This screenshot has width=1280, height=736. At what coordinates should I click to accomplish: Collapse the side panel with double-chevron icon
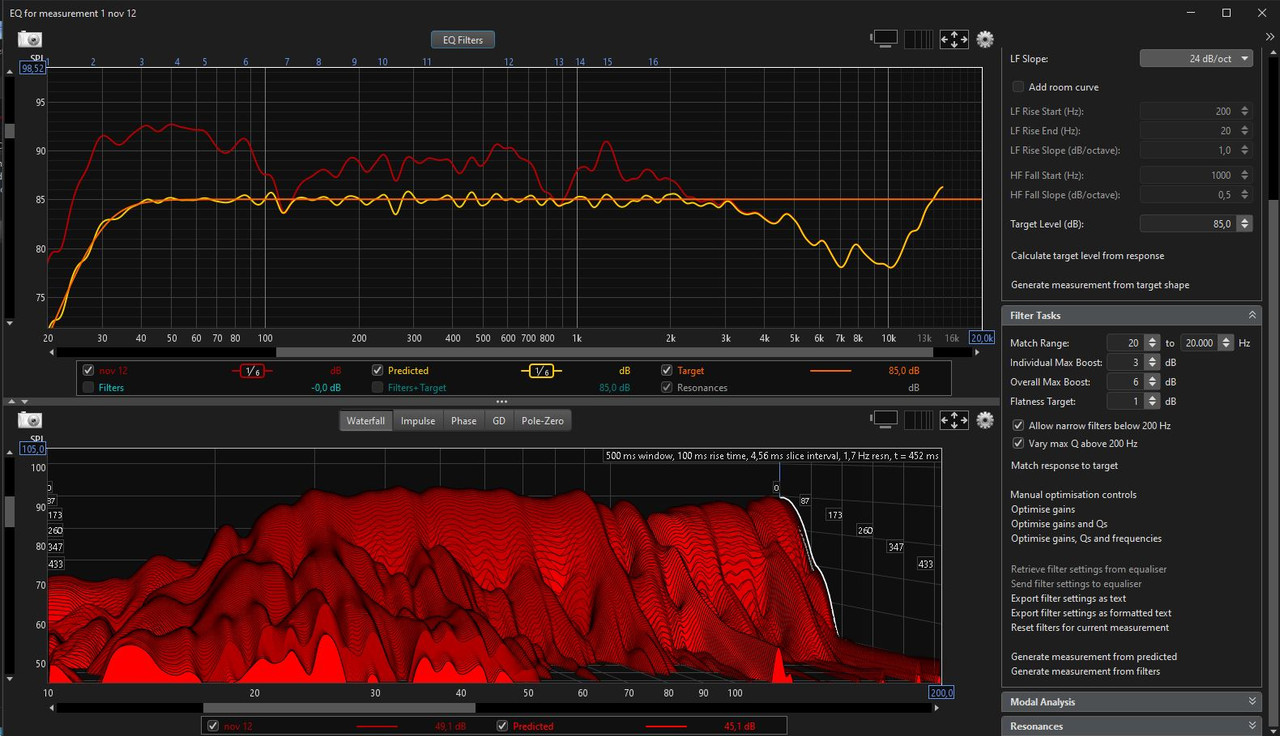pyautogui.click(x=1270, y=36)
